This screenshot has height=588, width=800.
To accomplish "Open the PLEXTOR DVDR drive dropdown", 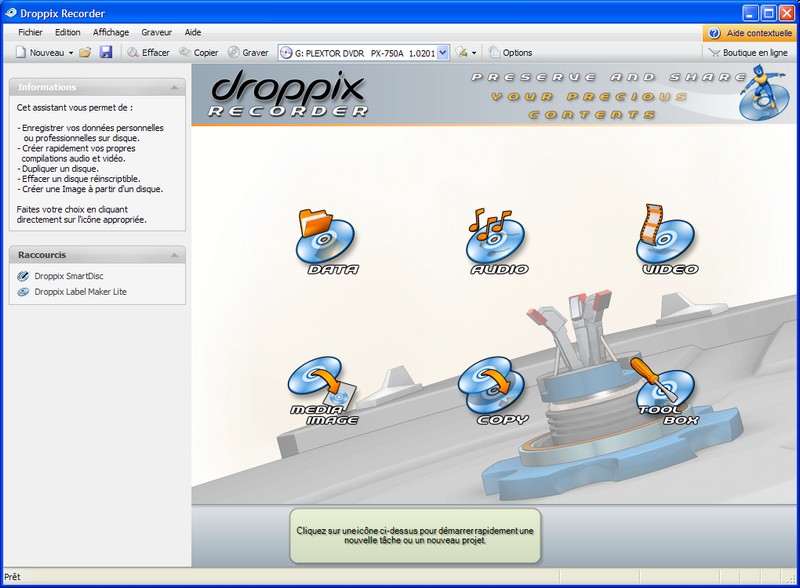I will 443,53.
